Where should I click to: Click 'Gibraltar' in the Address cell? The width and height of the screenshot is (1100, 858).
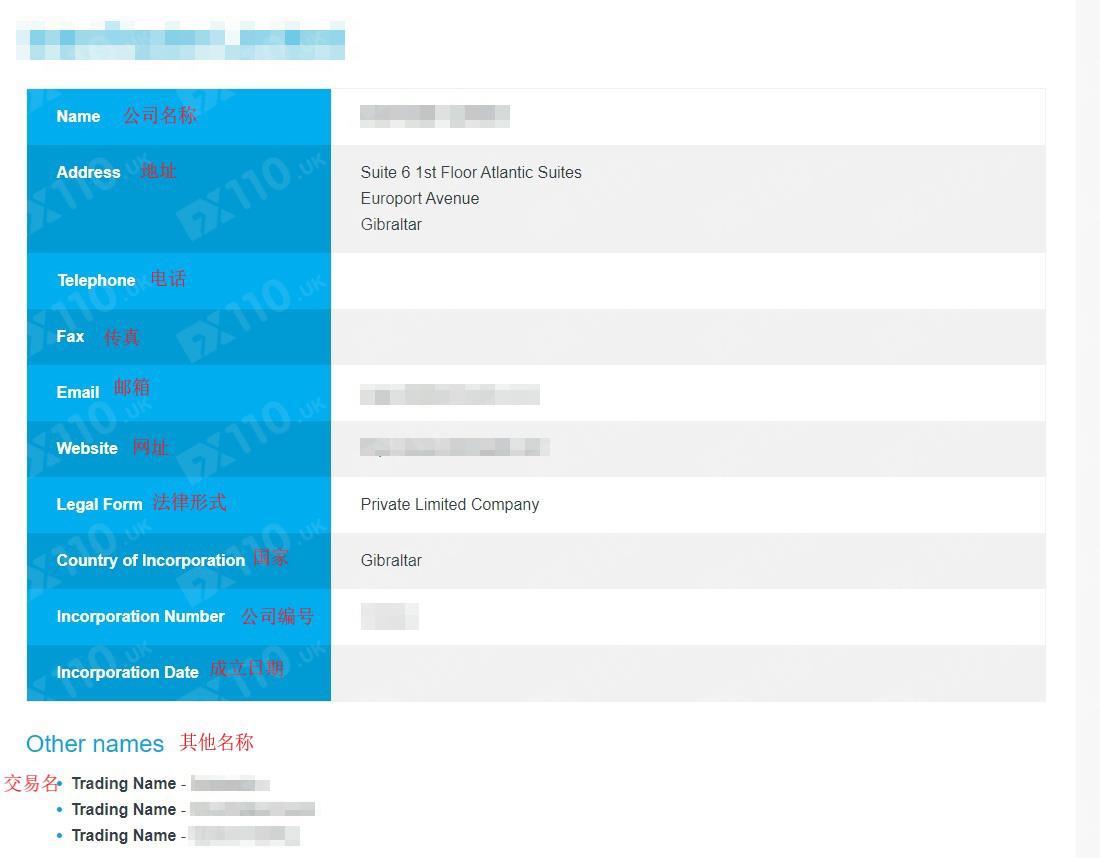pos(391,224)
